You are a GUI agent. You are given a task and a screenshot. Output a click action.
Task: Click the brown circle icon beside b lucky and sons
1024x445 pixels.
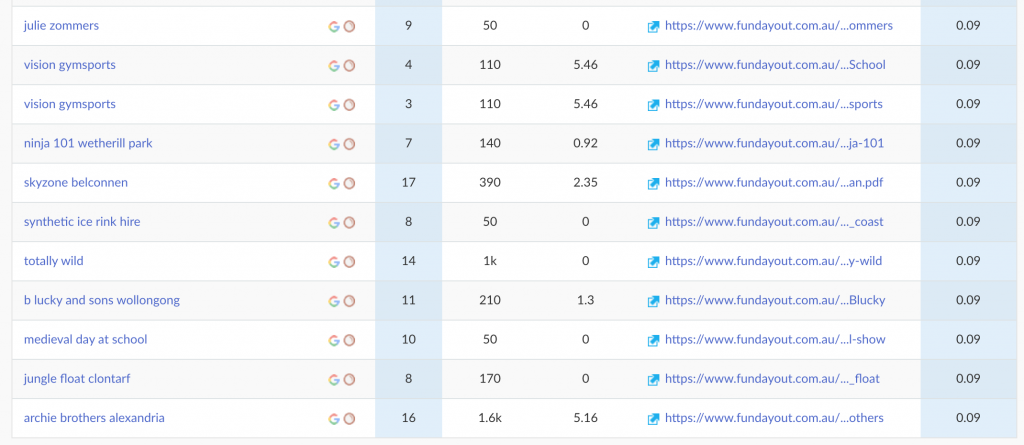click(349, 301)
